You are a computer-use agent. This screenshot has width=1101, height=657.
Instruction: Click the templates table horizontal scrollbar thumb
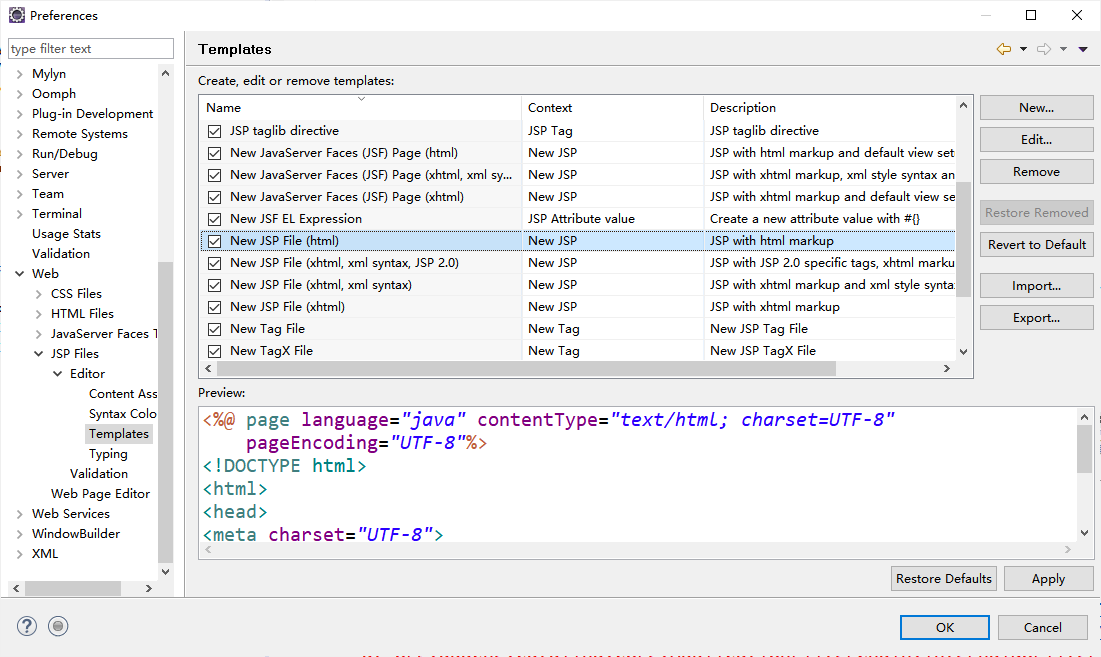point(526,369)
